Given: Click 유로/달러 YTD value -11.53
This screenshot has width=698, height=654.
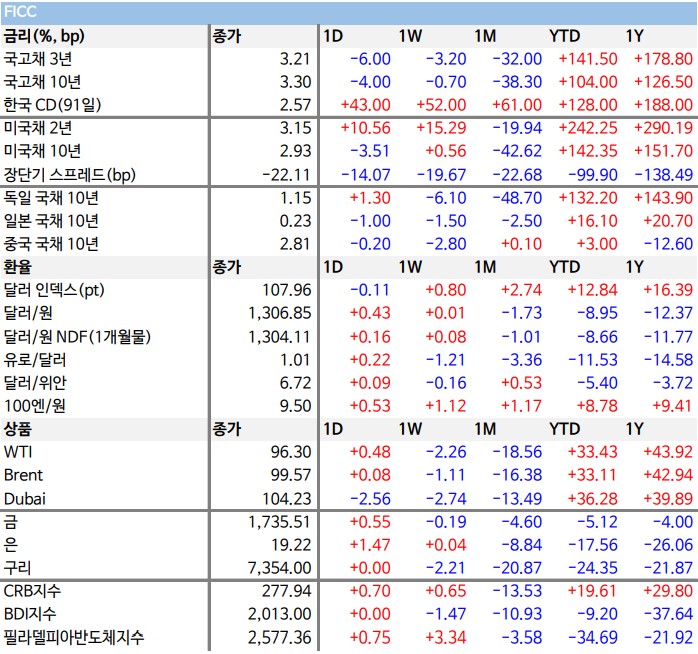Looking at the screenshot, I should [593, 360].
